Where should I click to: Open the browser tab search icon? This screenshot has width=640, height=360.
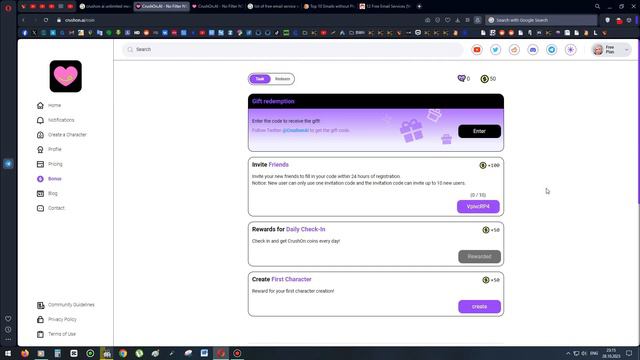(x=597, y=7)
